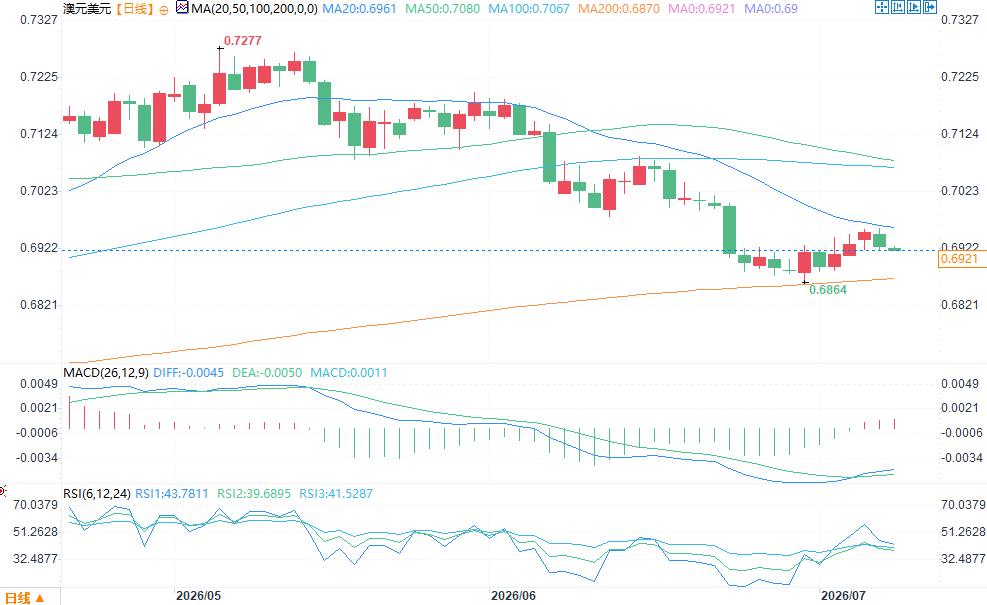
Task: Click the MA(20,50,100,200,0,0) indicator label
Action: coord(254,9)
